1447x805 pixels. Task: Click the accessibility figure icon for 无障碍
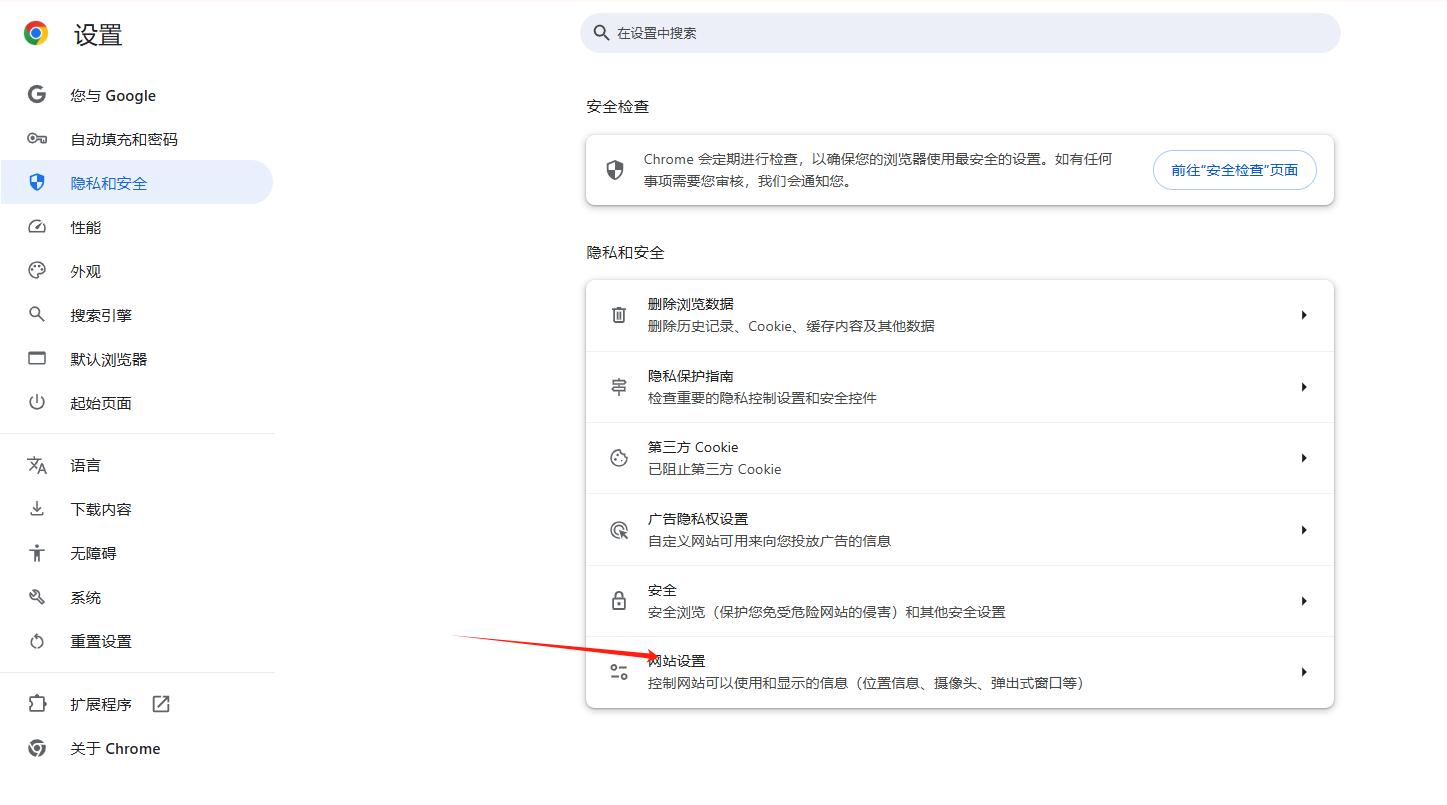coord(37,553)
